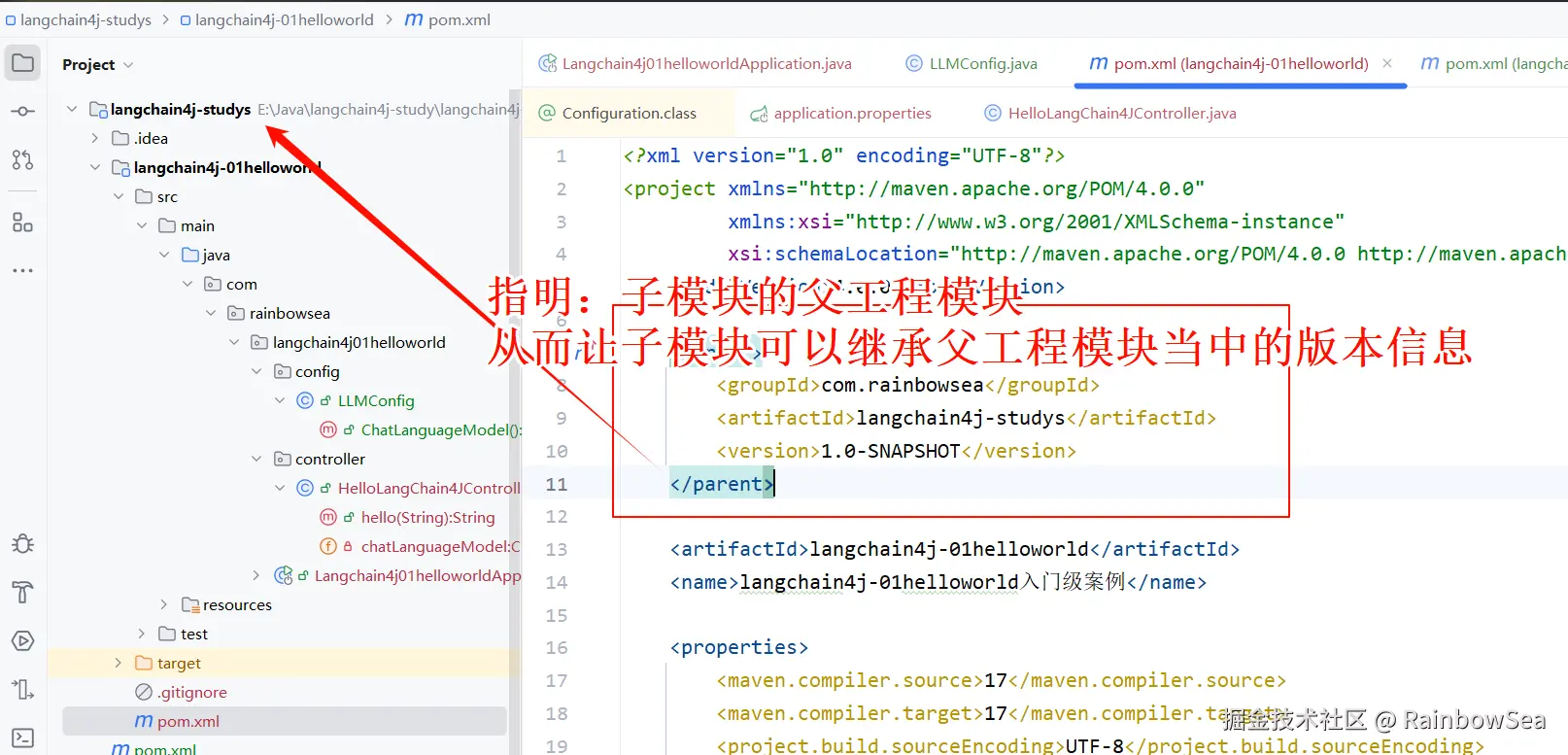Viewport: 1568px width, 755px height.
Task: Click langchain4j-studys breadcrumb
Action: click(79, 19)
